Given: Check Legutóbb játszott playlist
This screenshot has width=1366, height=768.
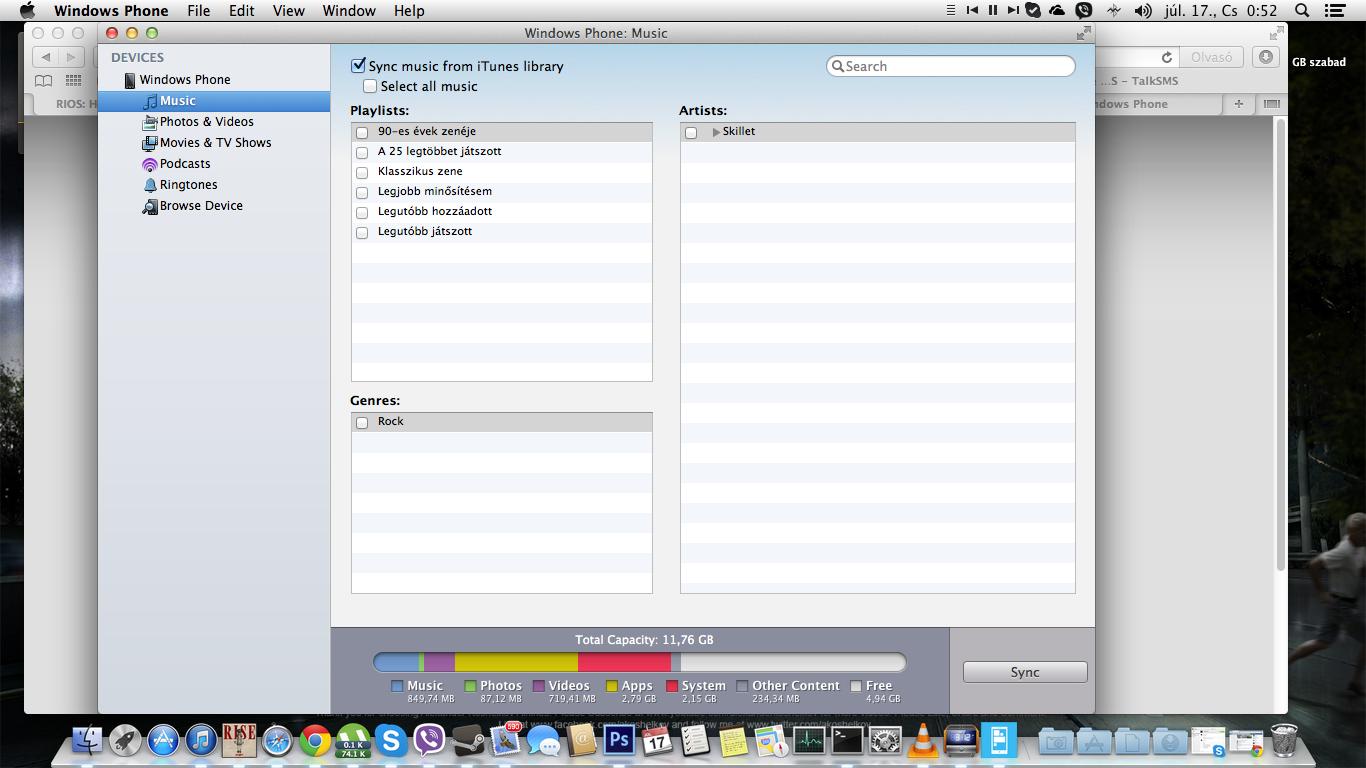Looking at the screenshot, I should [362, 232].
